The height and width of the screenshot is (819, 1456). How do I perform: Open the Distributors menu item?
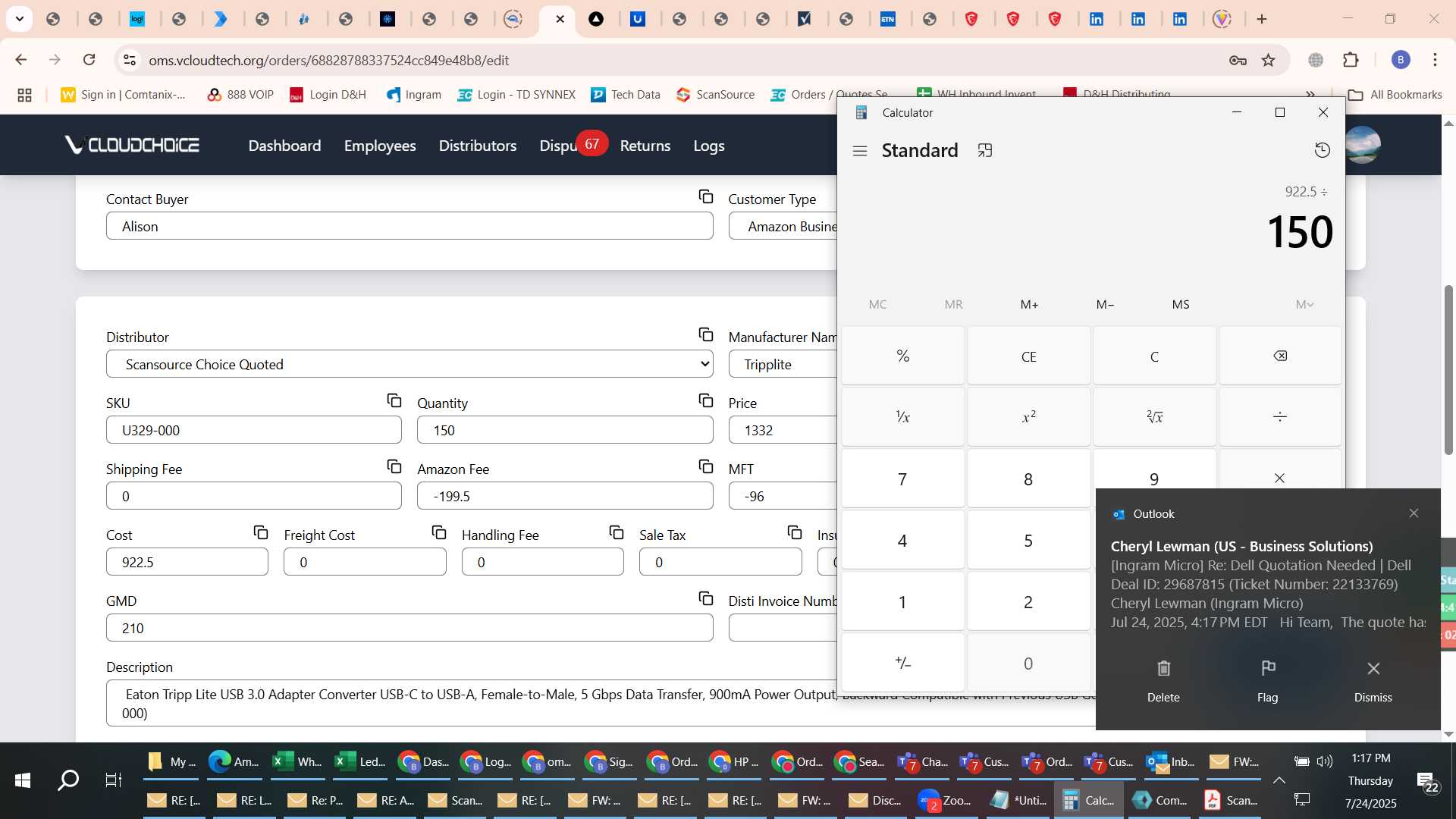(478, 146)
